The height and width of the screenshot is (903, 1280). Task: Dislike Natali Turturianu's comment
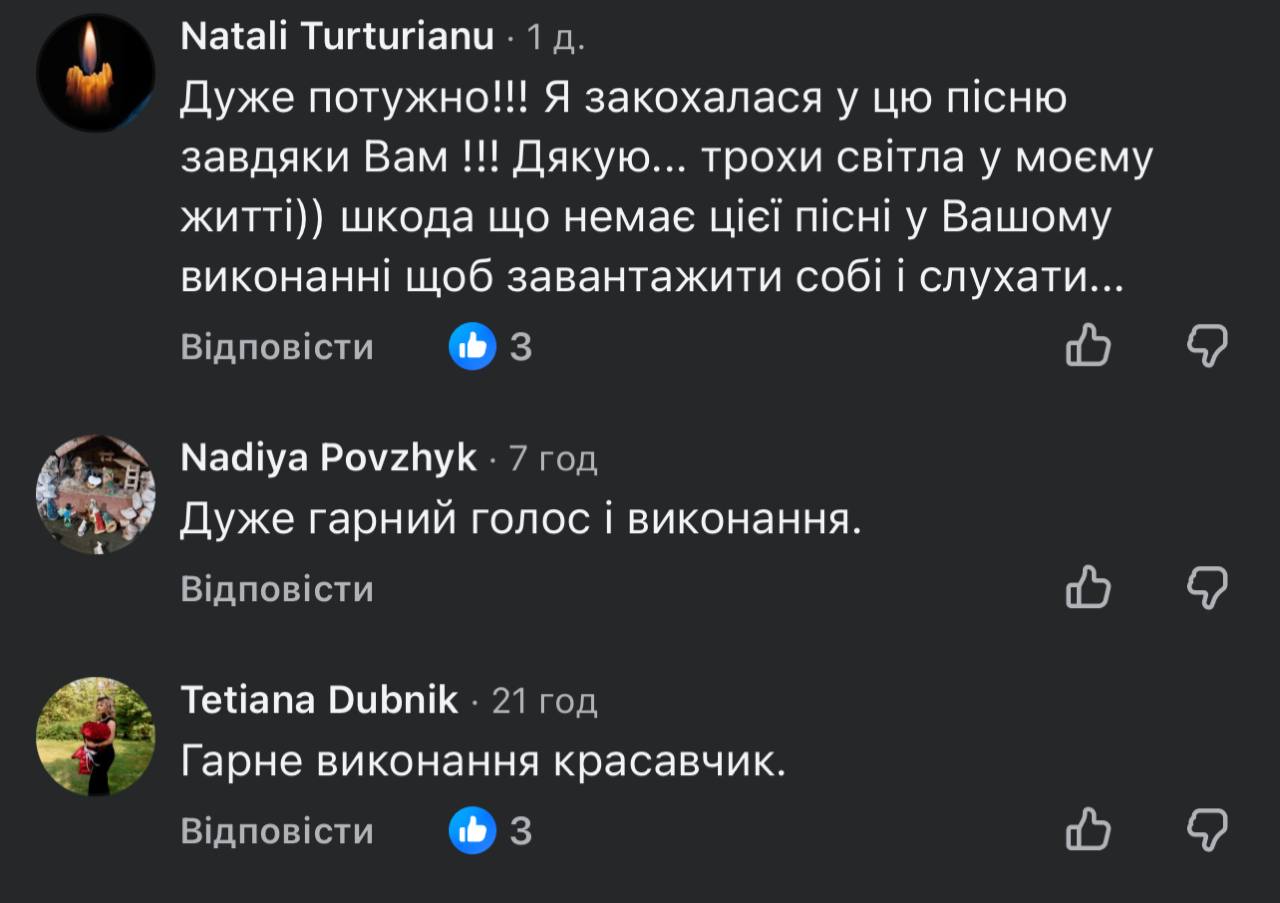[1207, 347]
